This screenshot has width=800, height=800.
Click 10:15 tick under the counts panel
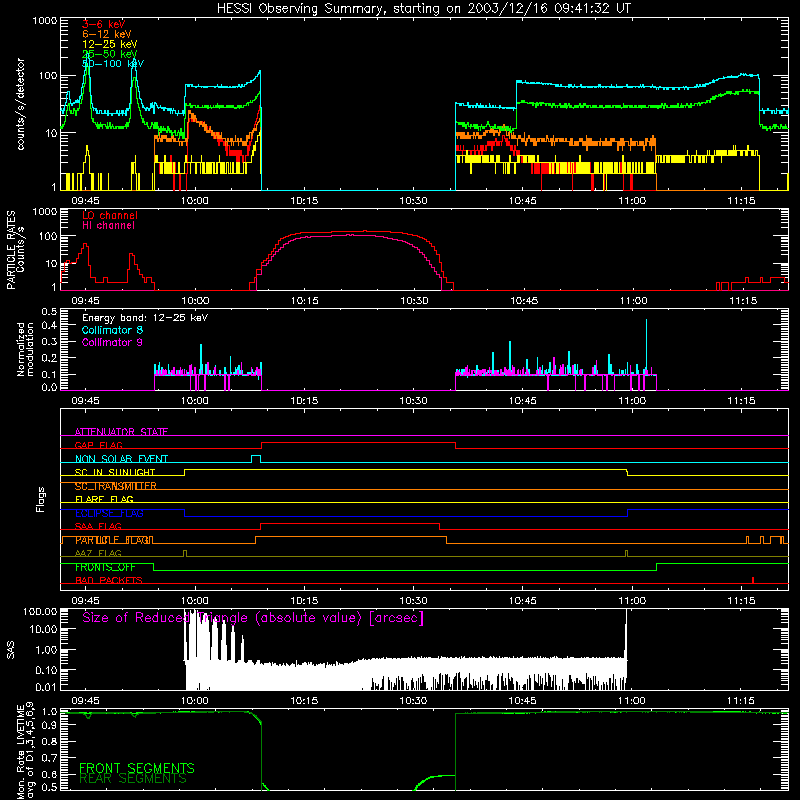(304, 201)
